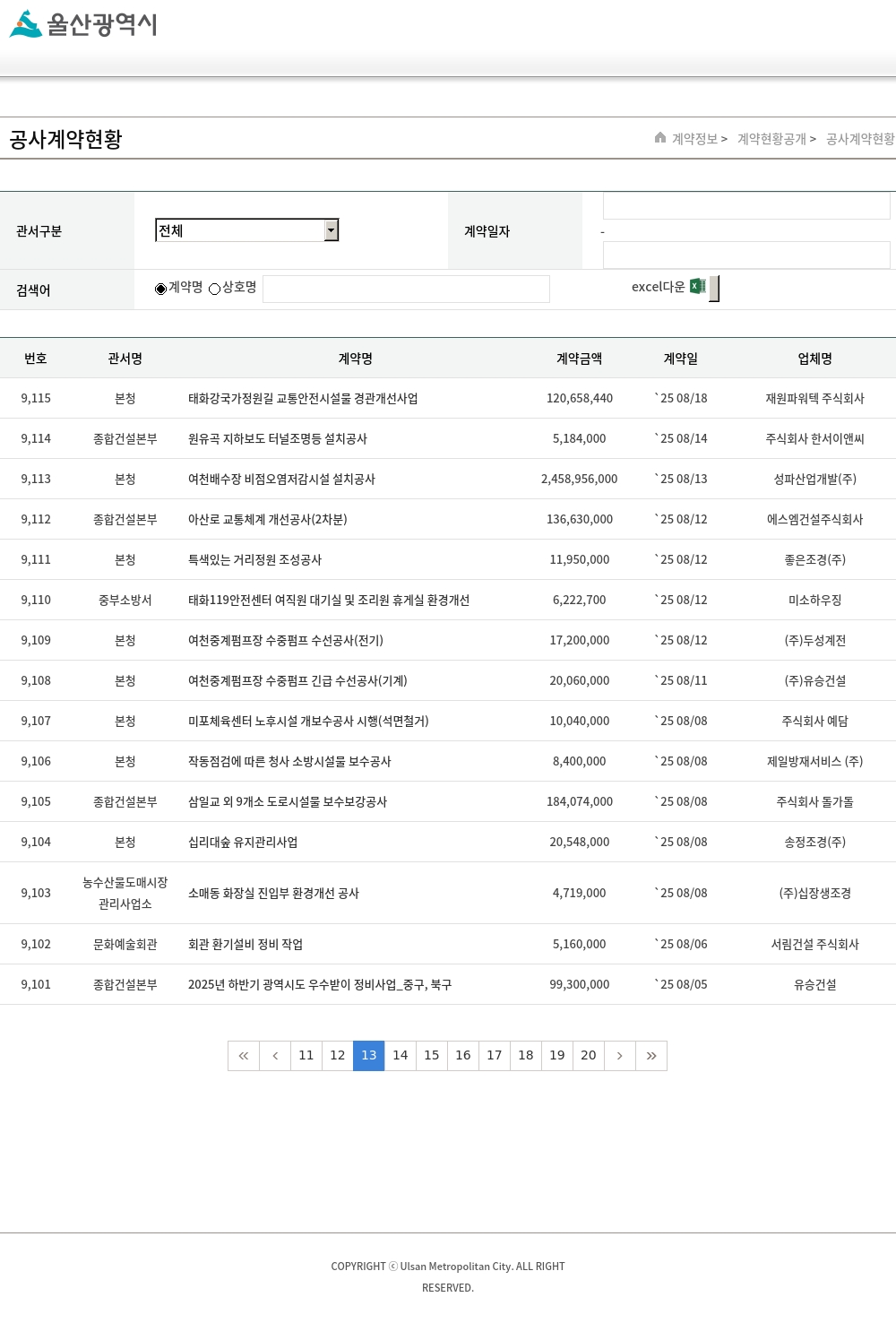This screenshot has width=896, height=1323.
Task: Open the 관서구분 dropdown showing 전체
Action: click(x=246, y=230)
